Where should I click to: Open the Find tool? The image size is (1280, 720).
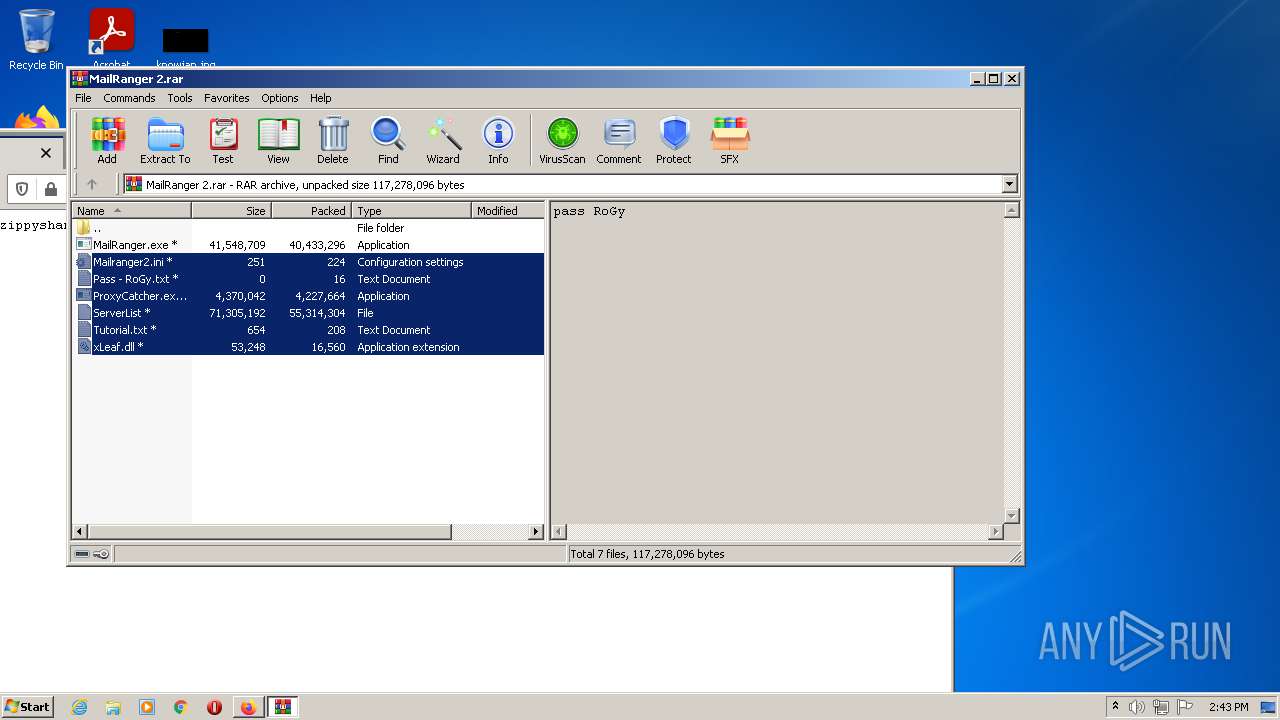tap(388, 140)
